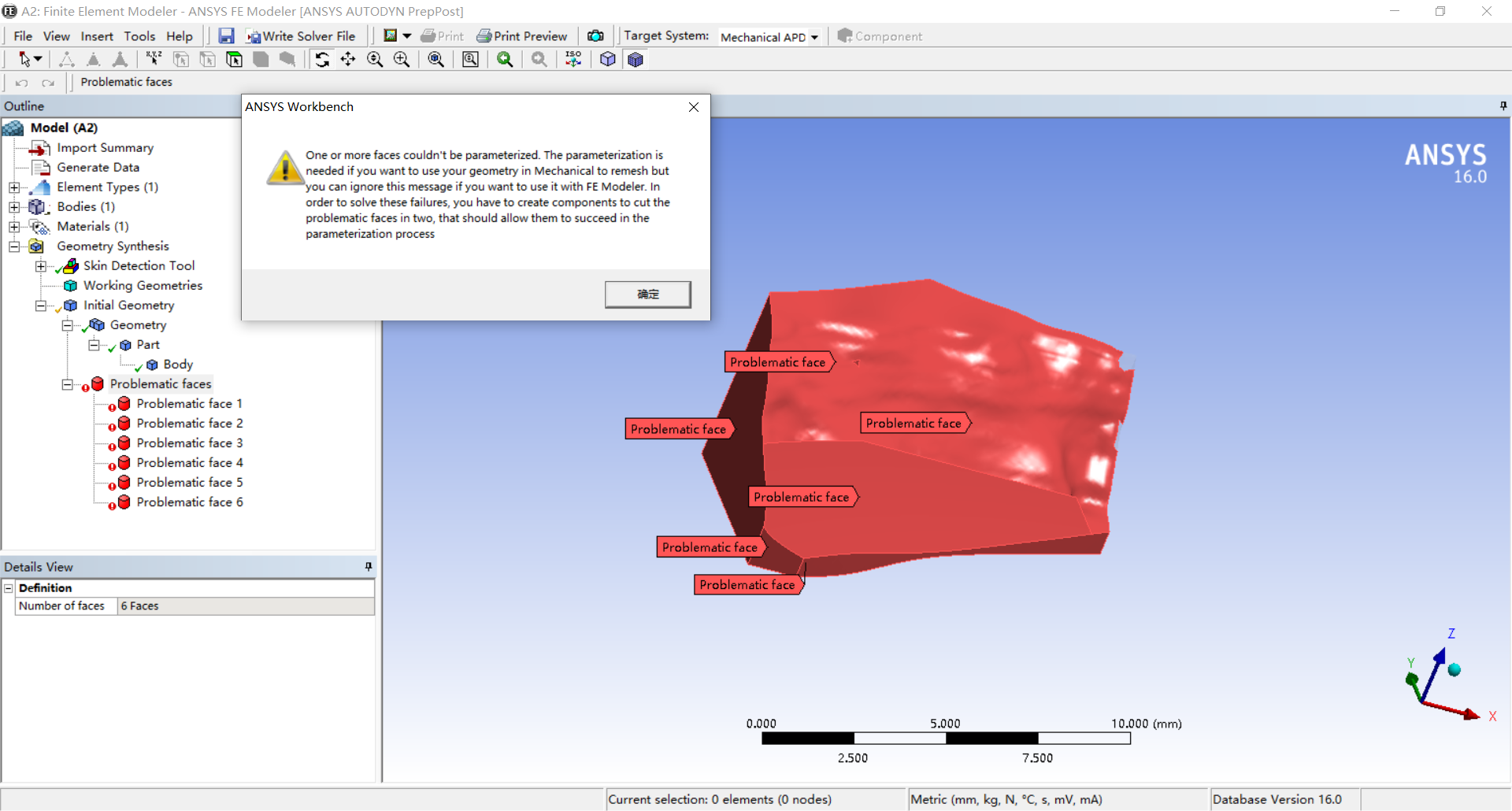1512x811 pixels.
Task: Click the Number of faces value field
Action: coord(246,606)
